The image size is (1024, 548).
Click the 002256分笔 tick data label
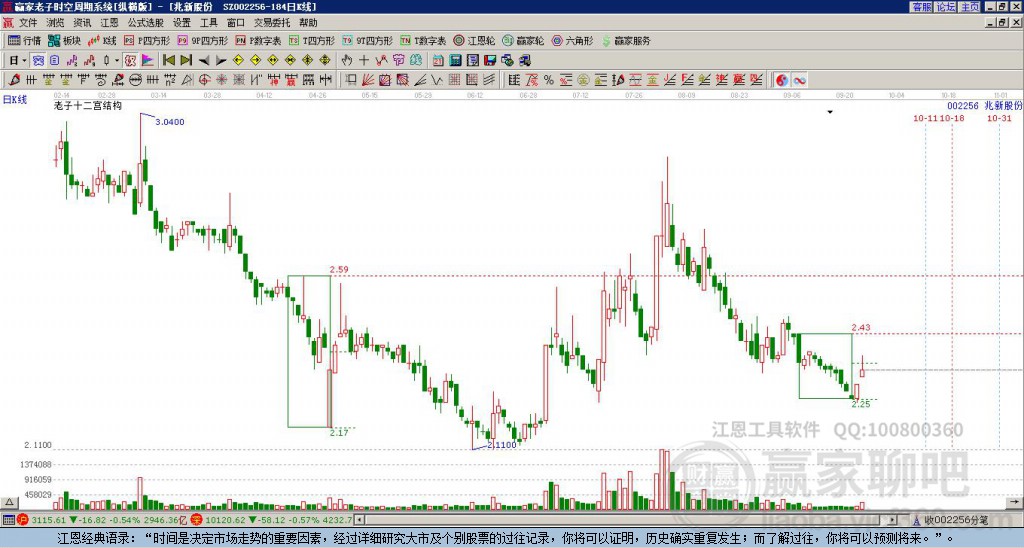click(955, 520)
